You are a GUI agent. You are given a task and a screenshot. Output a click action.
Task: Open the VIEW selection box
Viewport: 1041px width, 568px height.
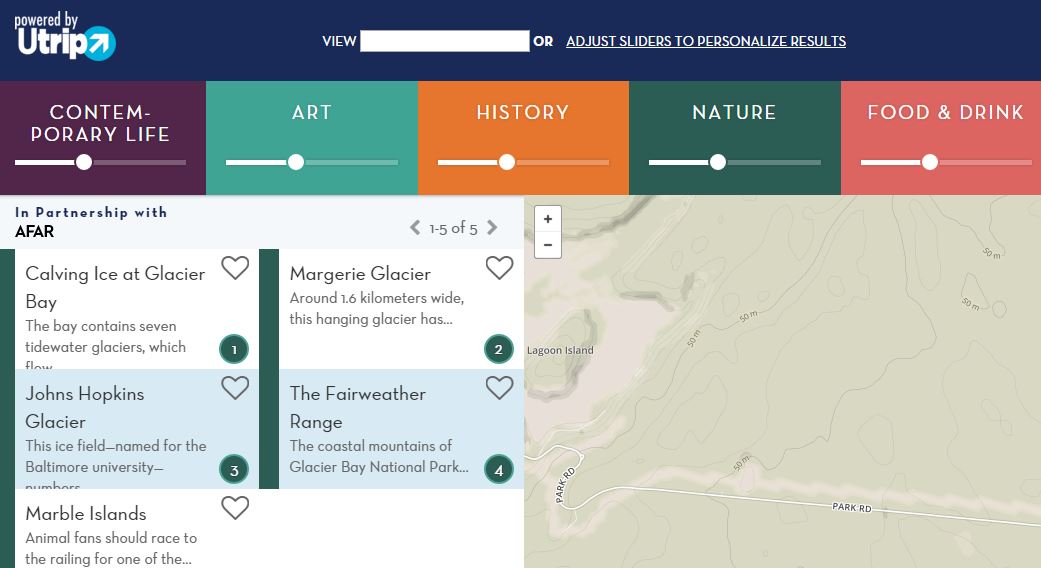(444, 41)
